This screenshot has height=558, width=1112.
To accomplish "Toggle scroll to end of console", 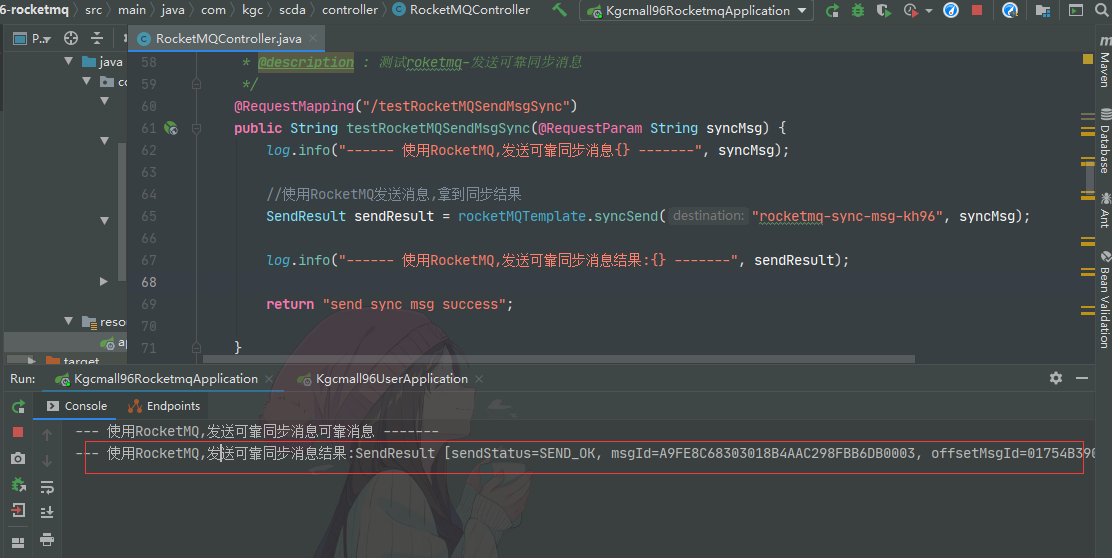I will (47, 512).
